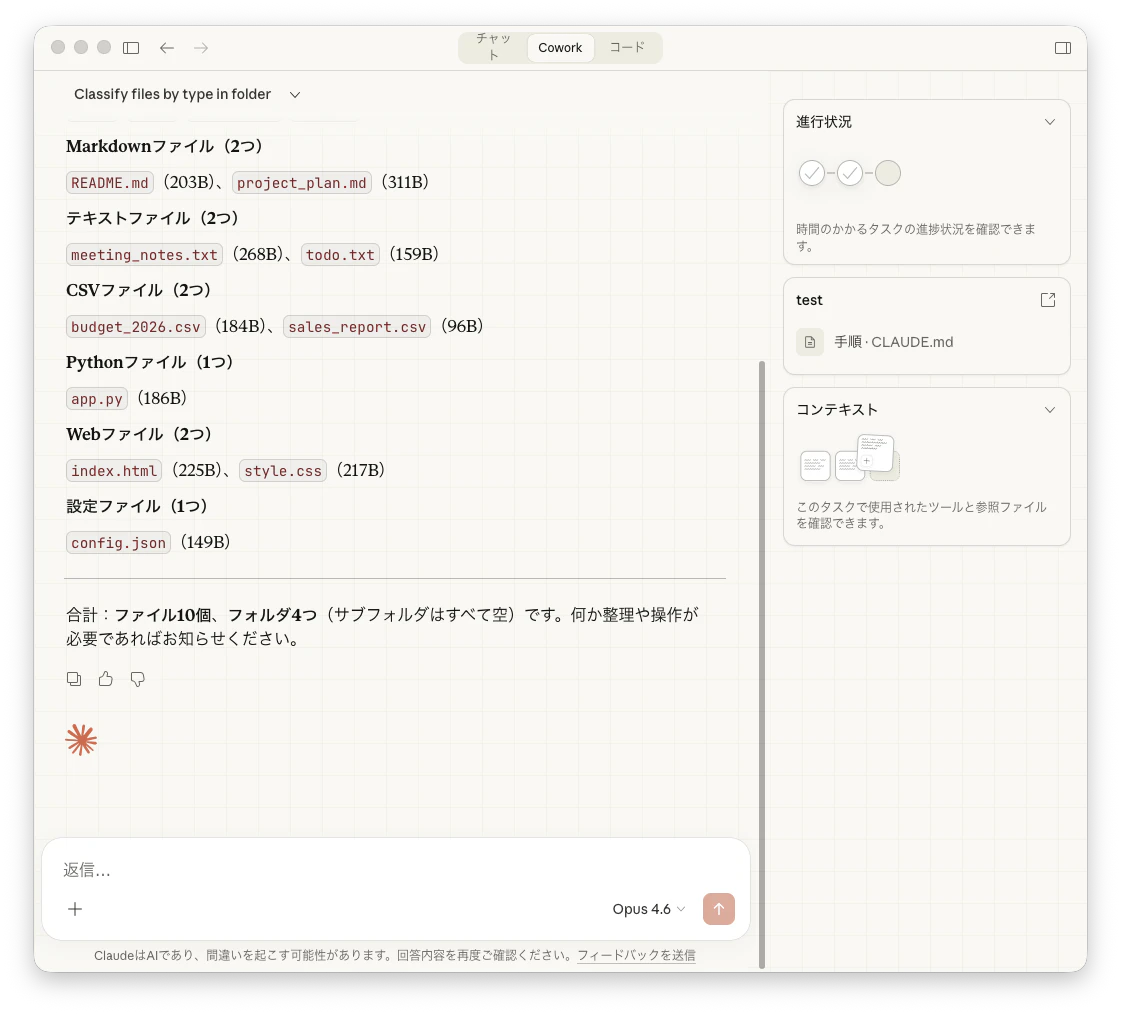Click the Markdownファイル heading
This screenshot has height=1014, width=1121.
[164, 146]
